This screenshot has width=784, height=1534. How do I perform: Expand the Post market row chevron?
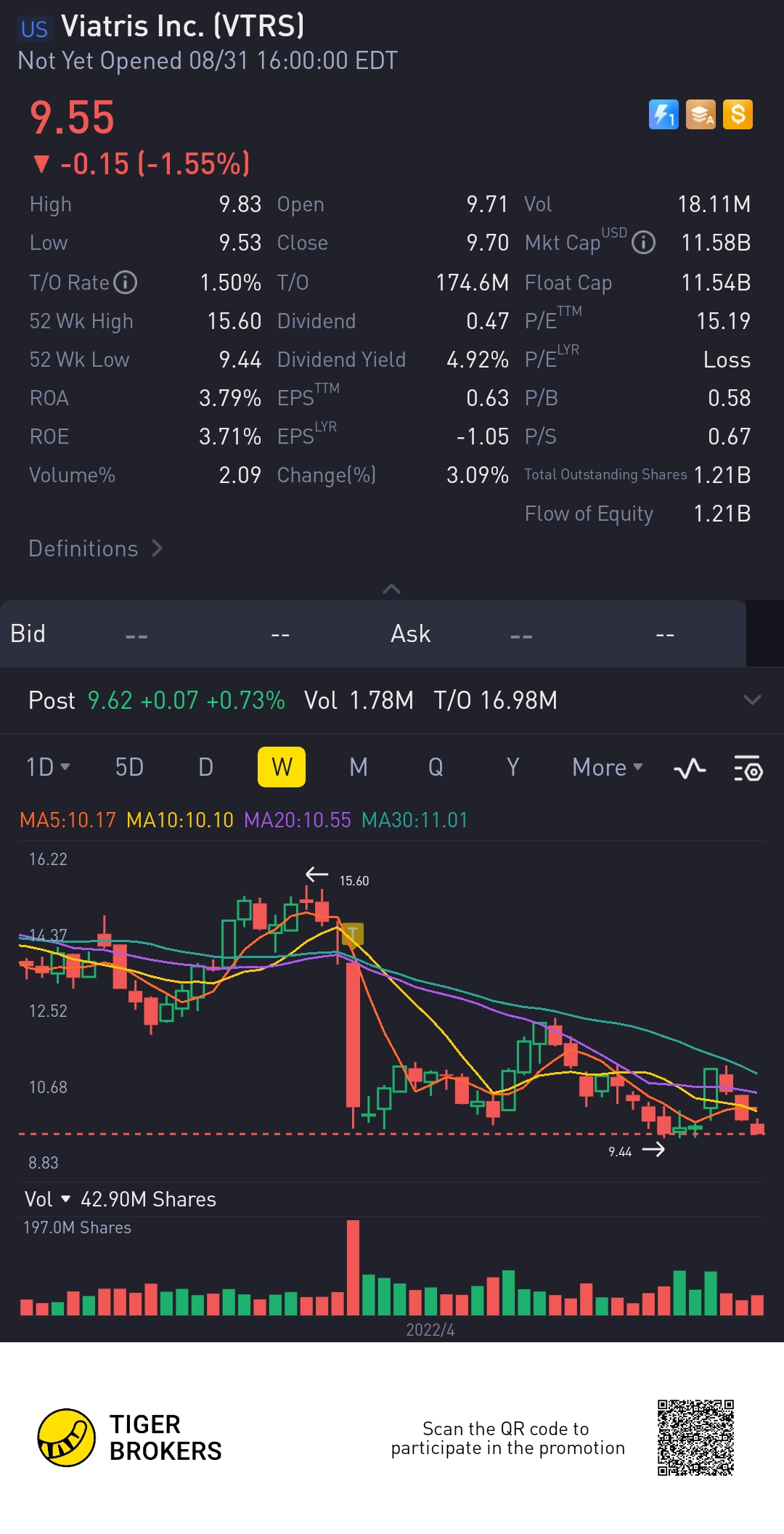click(x=752, y=700)
